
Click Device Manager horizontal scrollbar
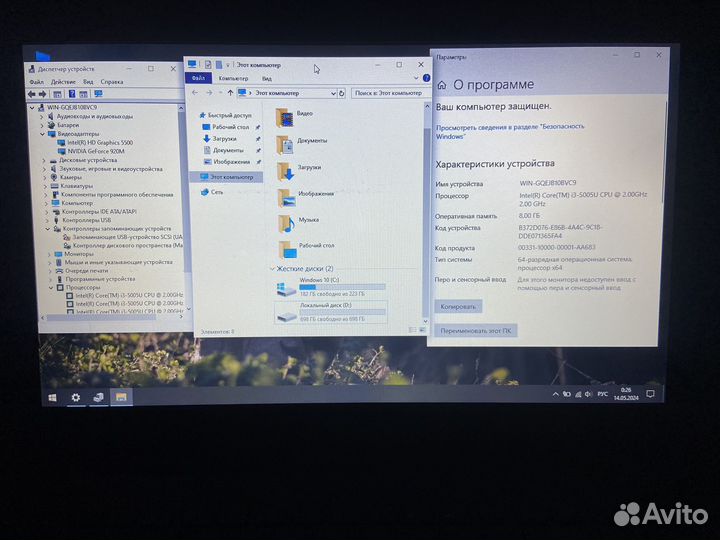[x=101, y=317]
